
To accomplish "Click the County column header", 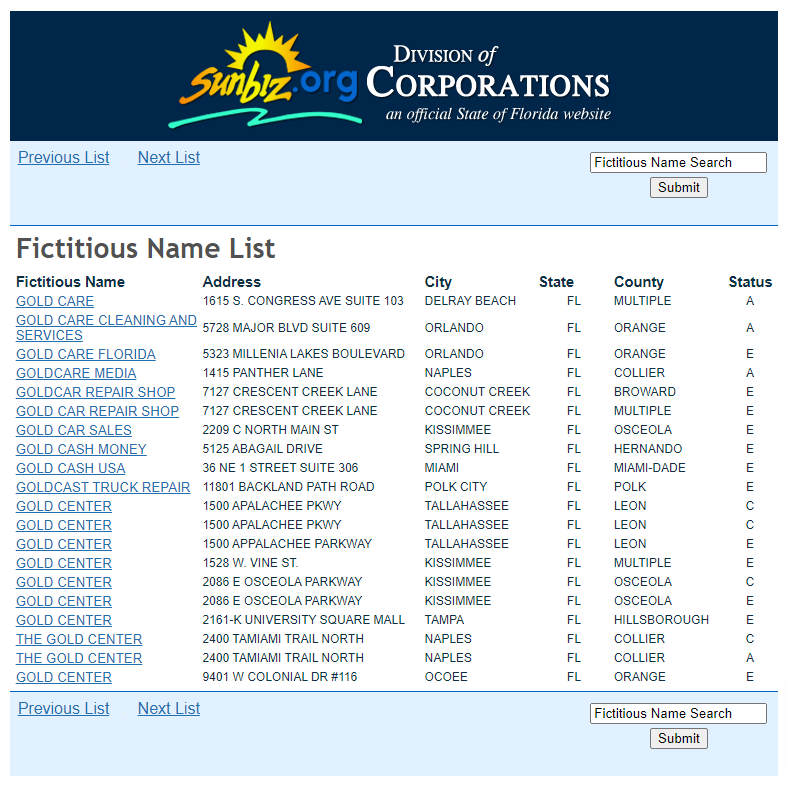I will point(639,282).
